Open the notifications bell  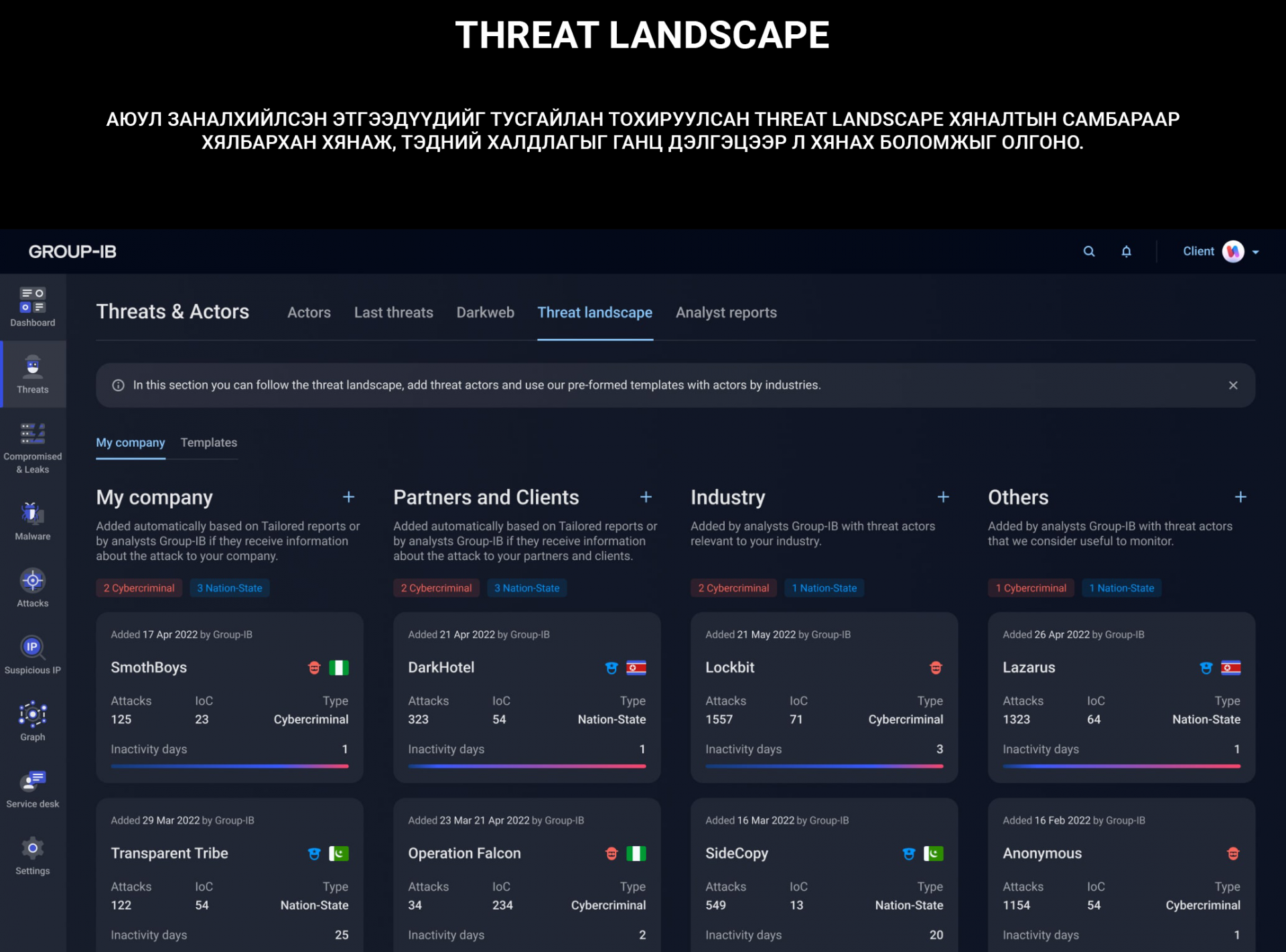[1126, 251]
